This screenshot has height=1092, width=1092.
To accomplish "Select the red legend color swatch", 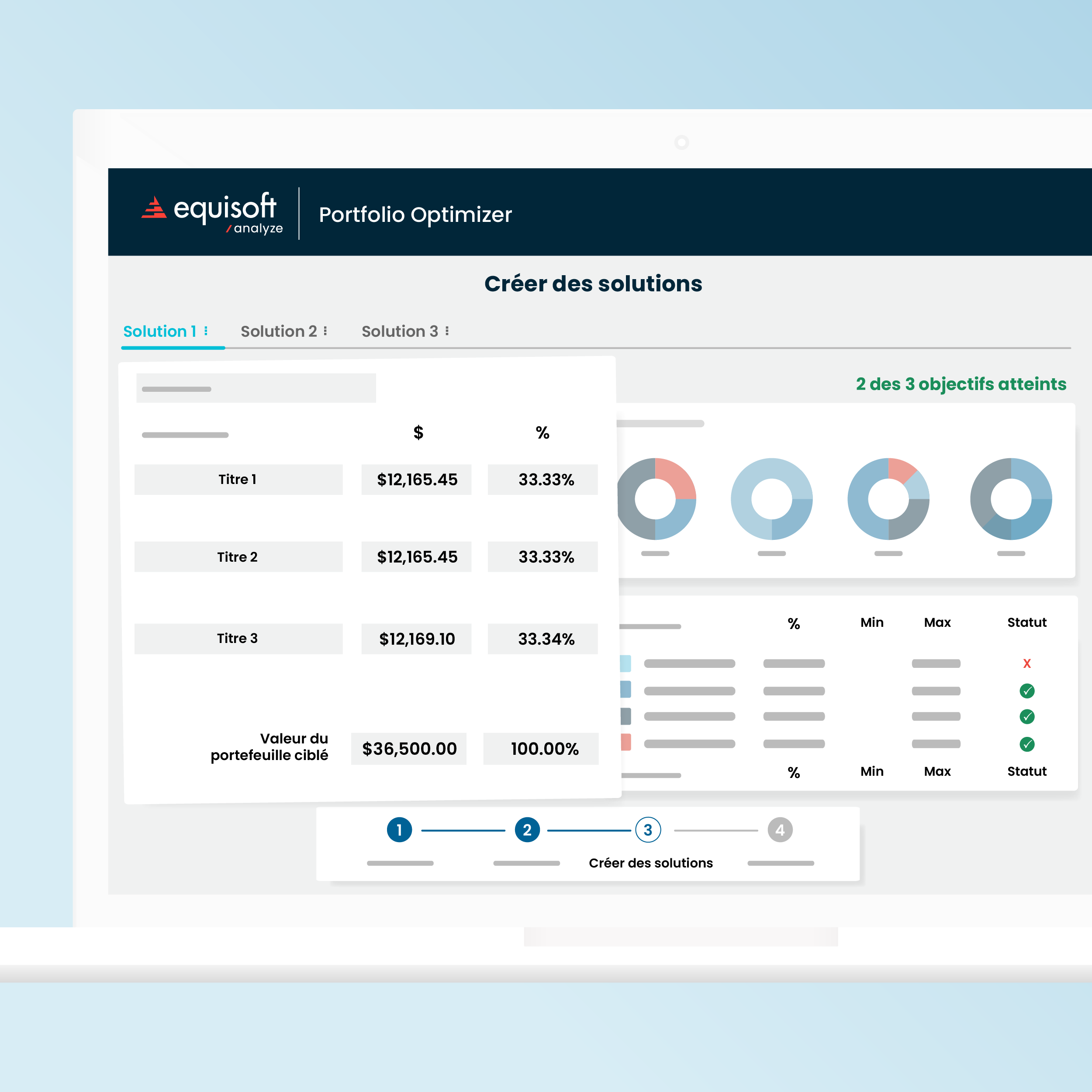I will tap(626, 742).
